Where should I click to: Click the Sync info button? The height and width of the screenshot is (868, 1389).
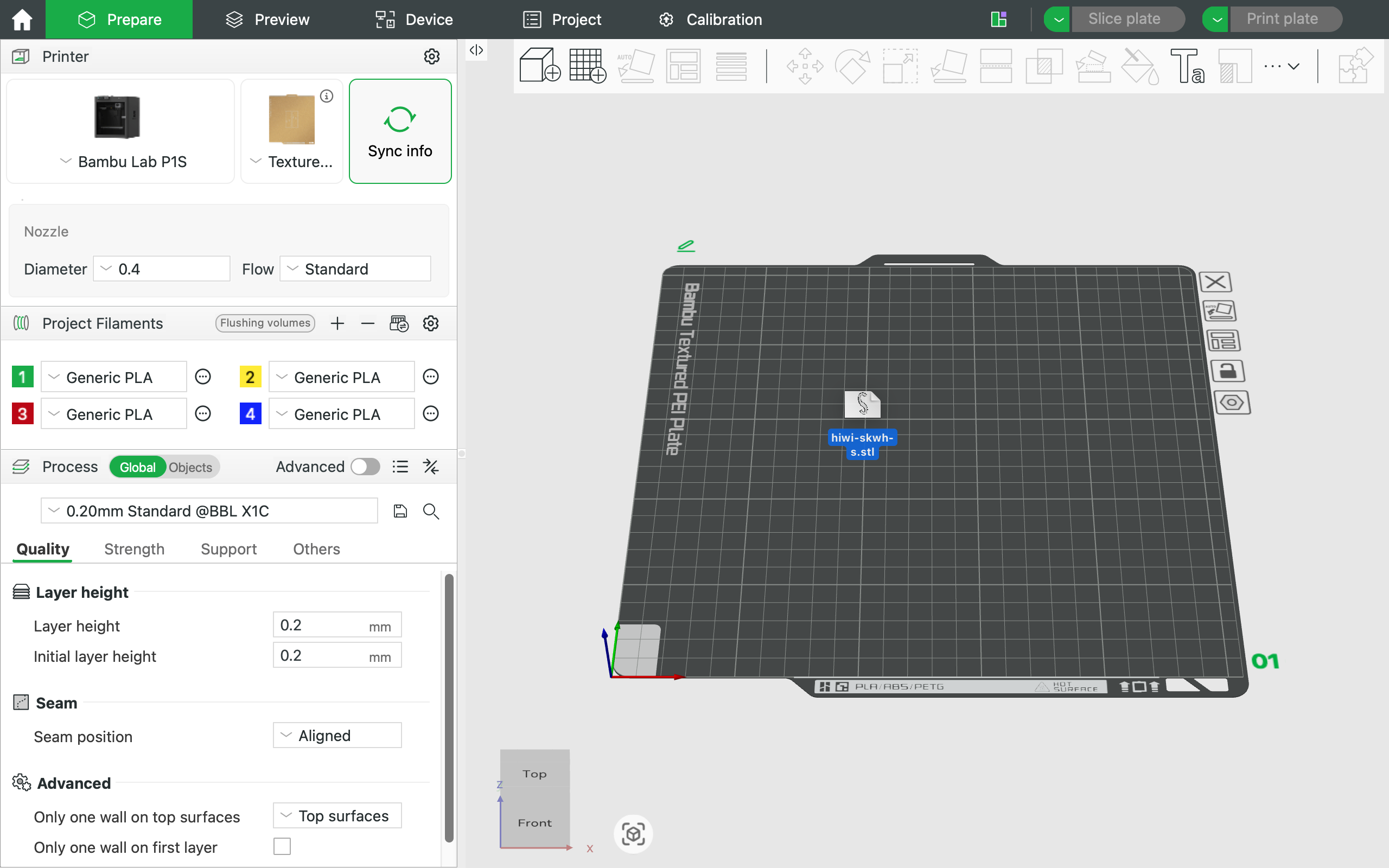tap(400, 131)
